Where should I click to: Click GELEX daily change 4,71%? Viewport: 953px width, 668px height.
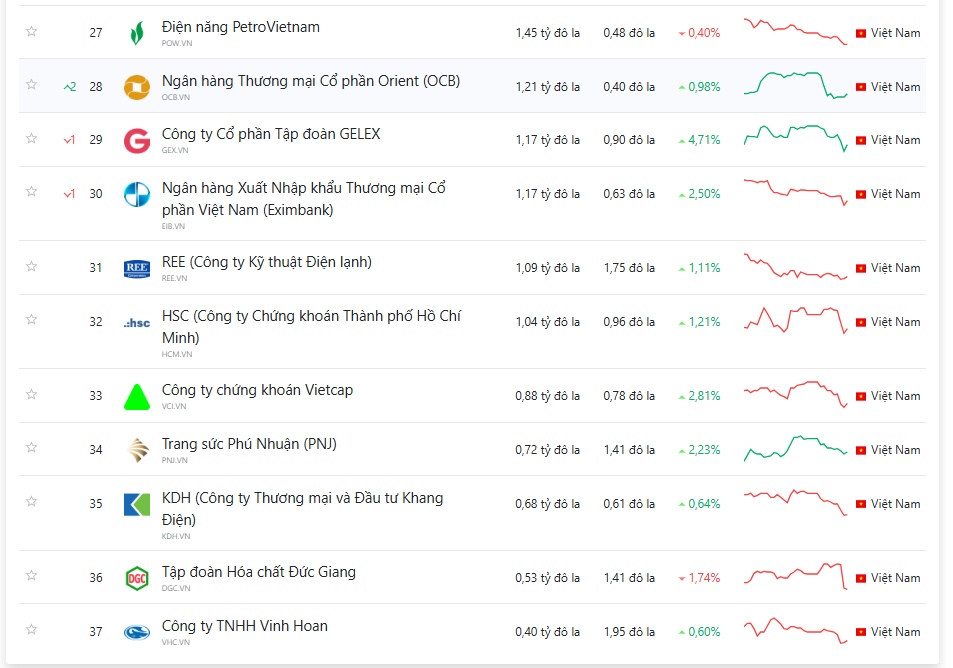tap(700, 140)
